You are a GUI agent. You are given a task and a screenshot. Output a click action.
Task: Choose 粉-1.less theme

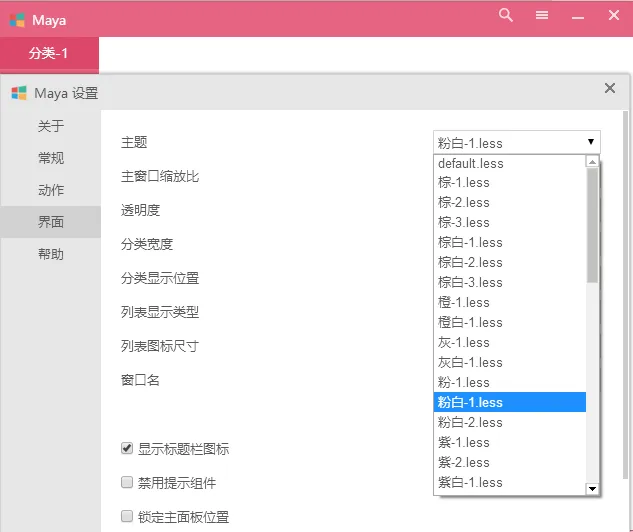509,382
